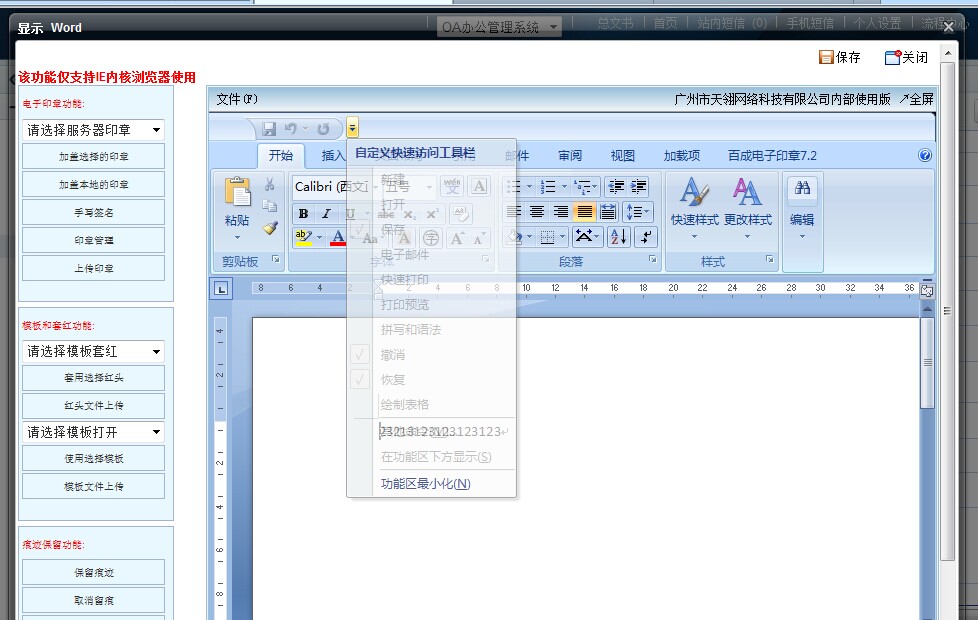This screenshot has width=978, height=620.
Task: Click the 保留痕迹 button
Action: click(x=94, y=572)
